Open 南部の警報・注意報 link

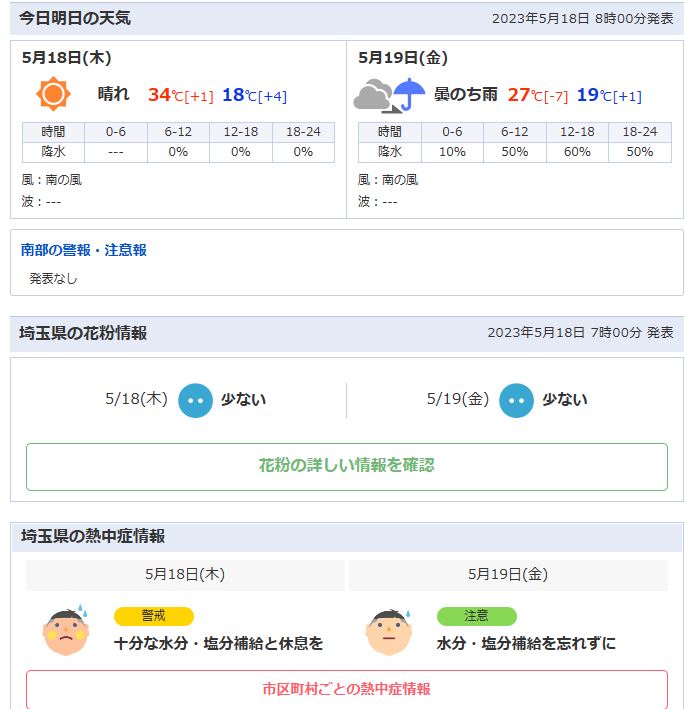(84, 250)
